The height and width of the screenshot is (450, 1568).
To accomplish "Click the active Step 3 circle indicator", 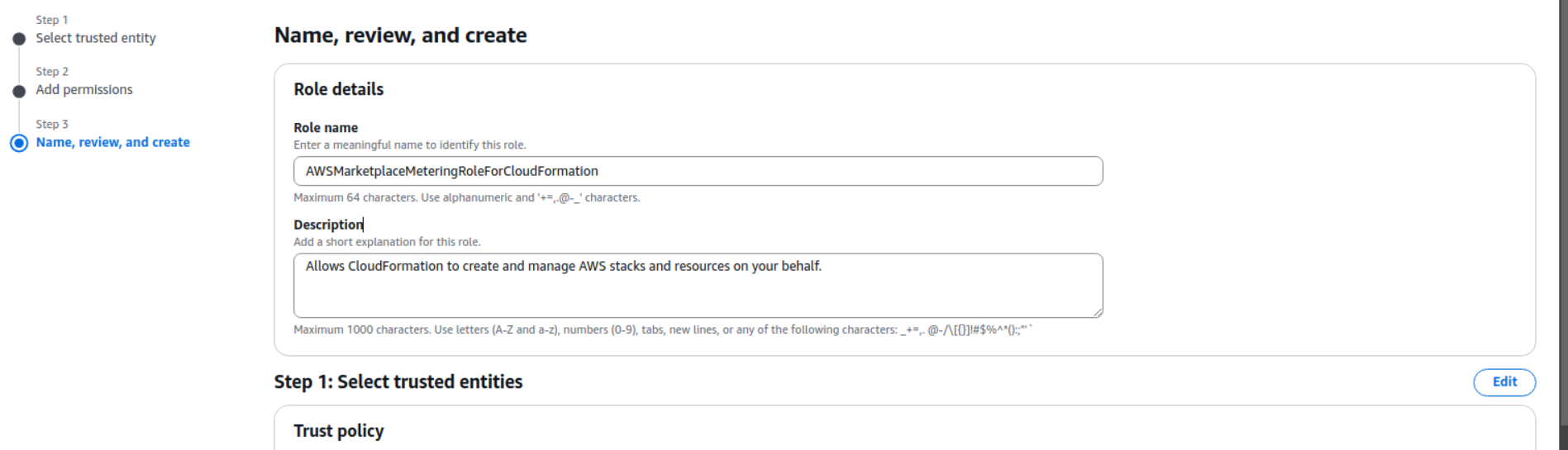I will point(19,143).
